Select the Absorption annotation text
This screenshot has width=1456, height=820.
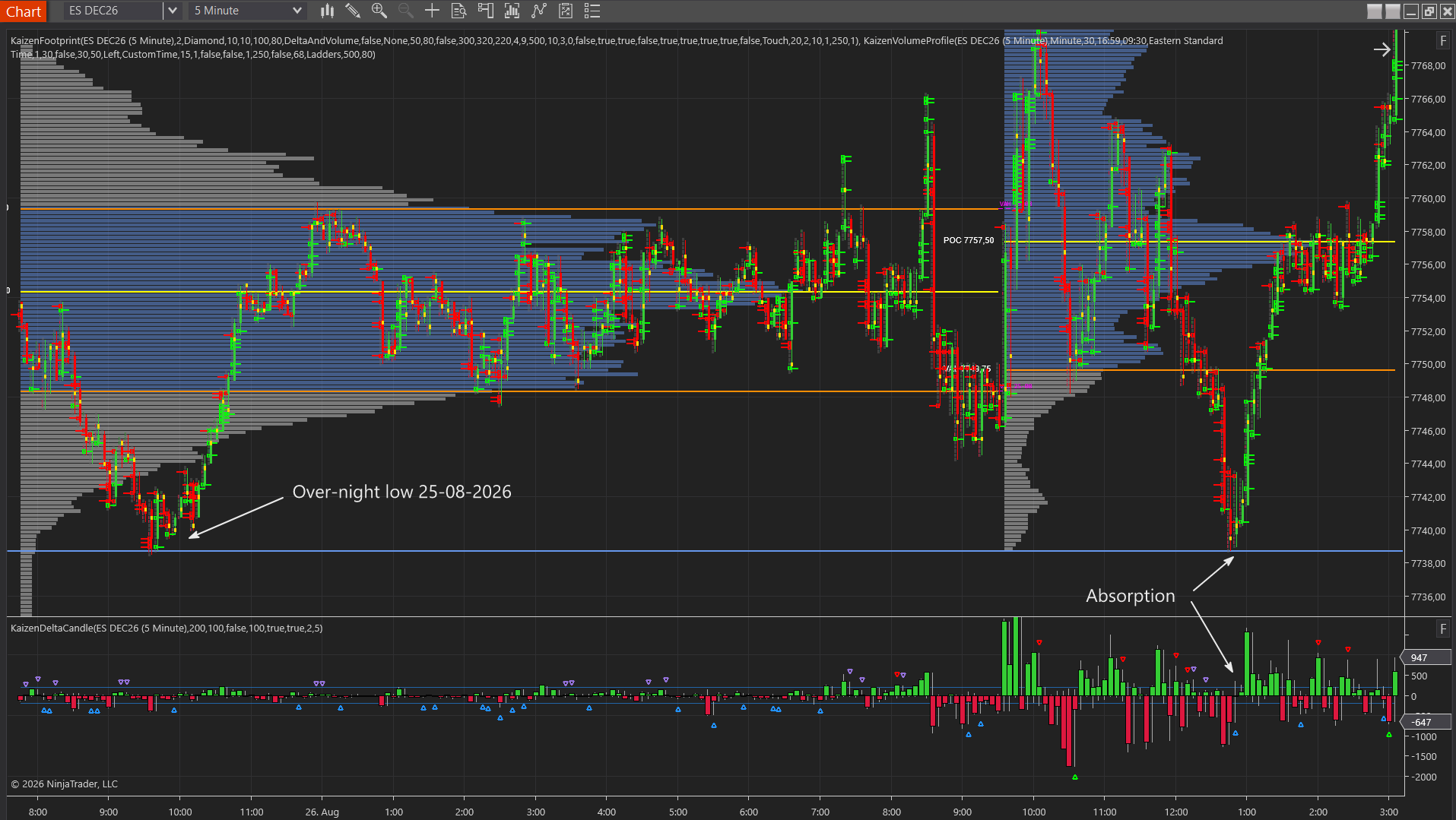click(1130, 596)
